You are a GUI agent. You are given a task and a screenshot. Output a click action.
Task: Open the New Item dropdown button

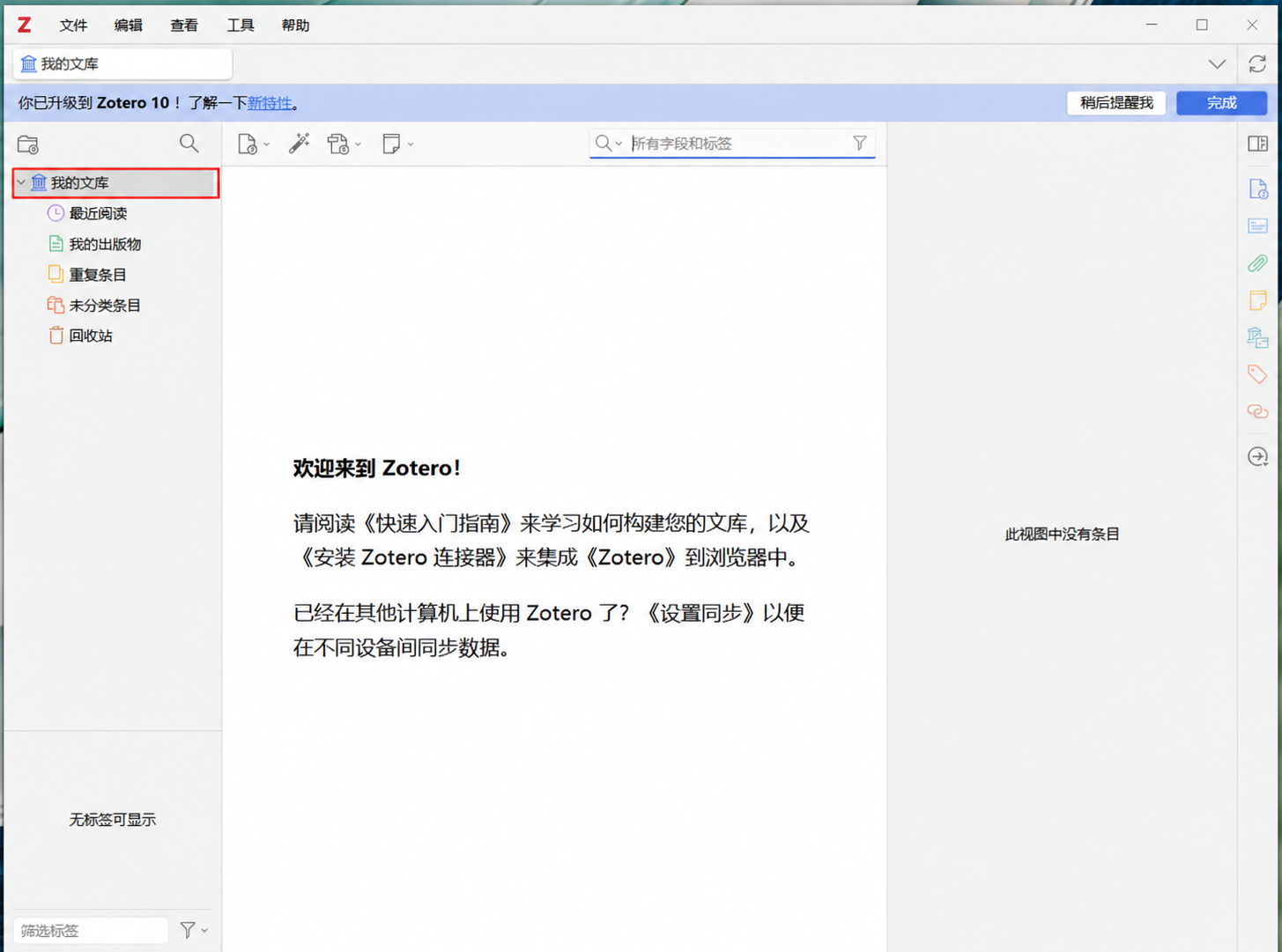click(x=253, y=144)
